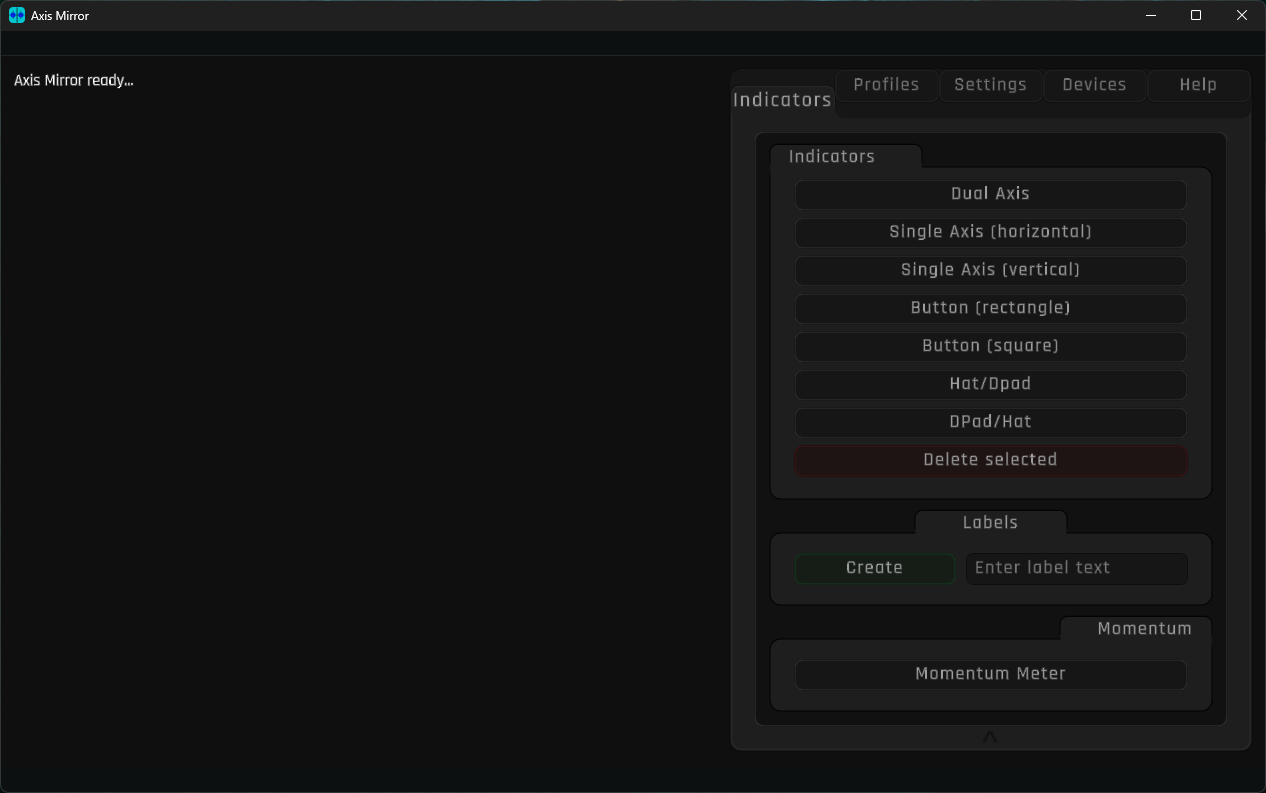Open the Devices tab

tap(1094, 85)
